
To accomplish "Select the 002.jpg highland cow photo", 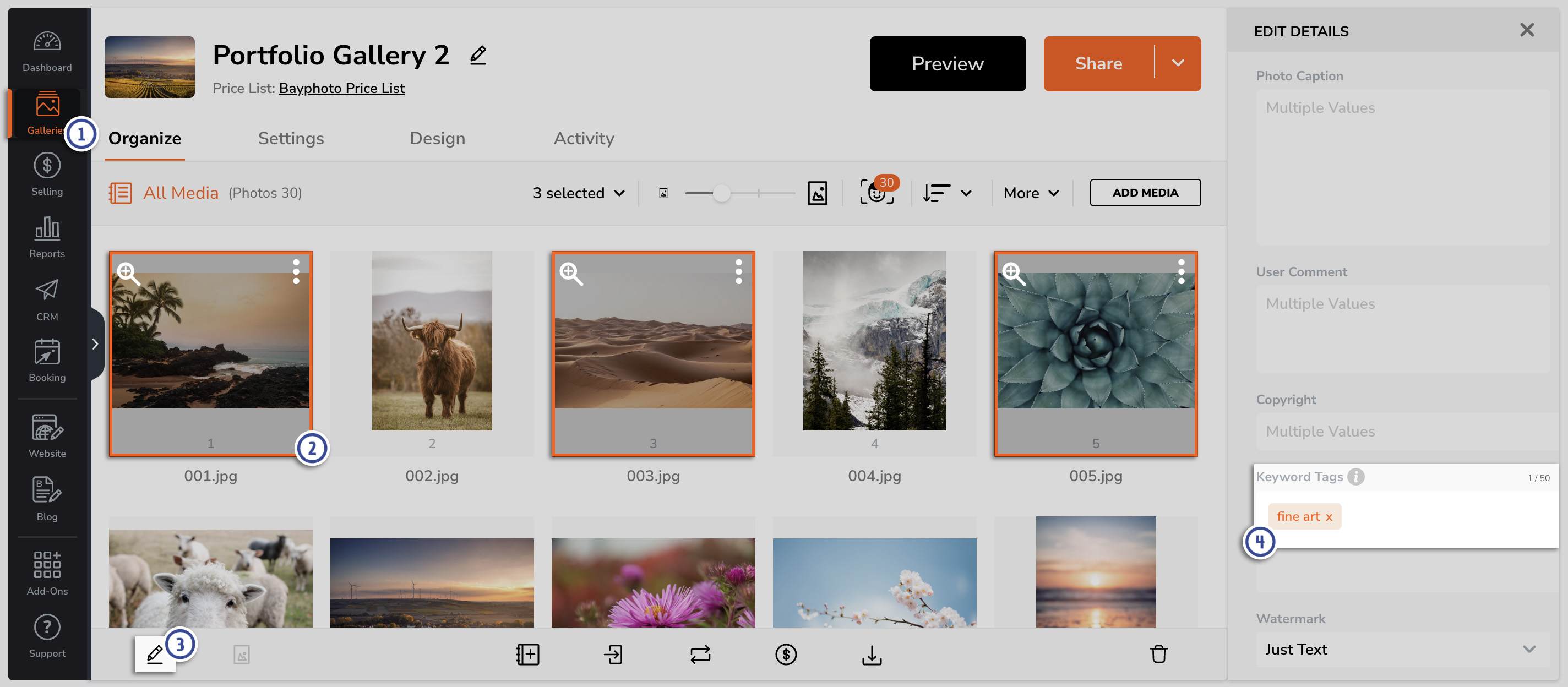I will (432, 341).
